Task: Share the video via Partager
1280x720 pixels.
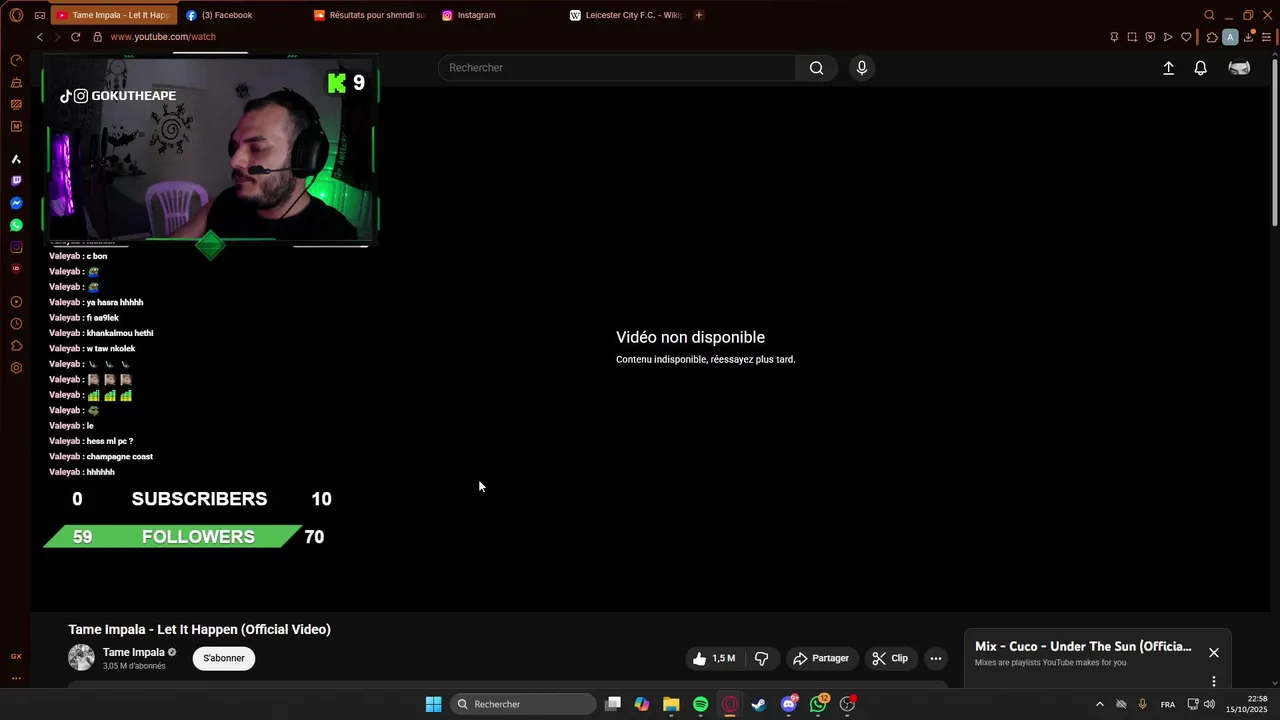Action: coord(821,658)
